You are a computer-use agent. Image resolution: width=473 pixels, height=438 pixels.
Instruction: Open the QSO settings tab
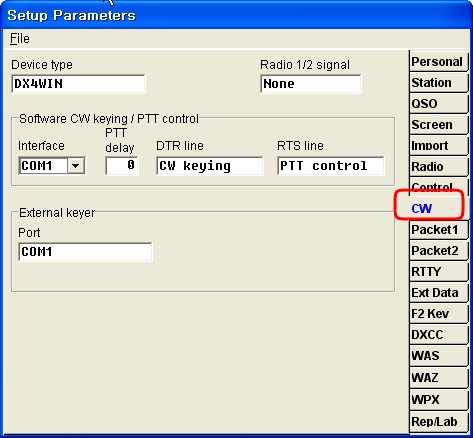click(438, 103)
